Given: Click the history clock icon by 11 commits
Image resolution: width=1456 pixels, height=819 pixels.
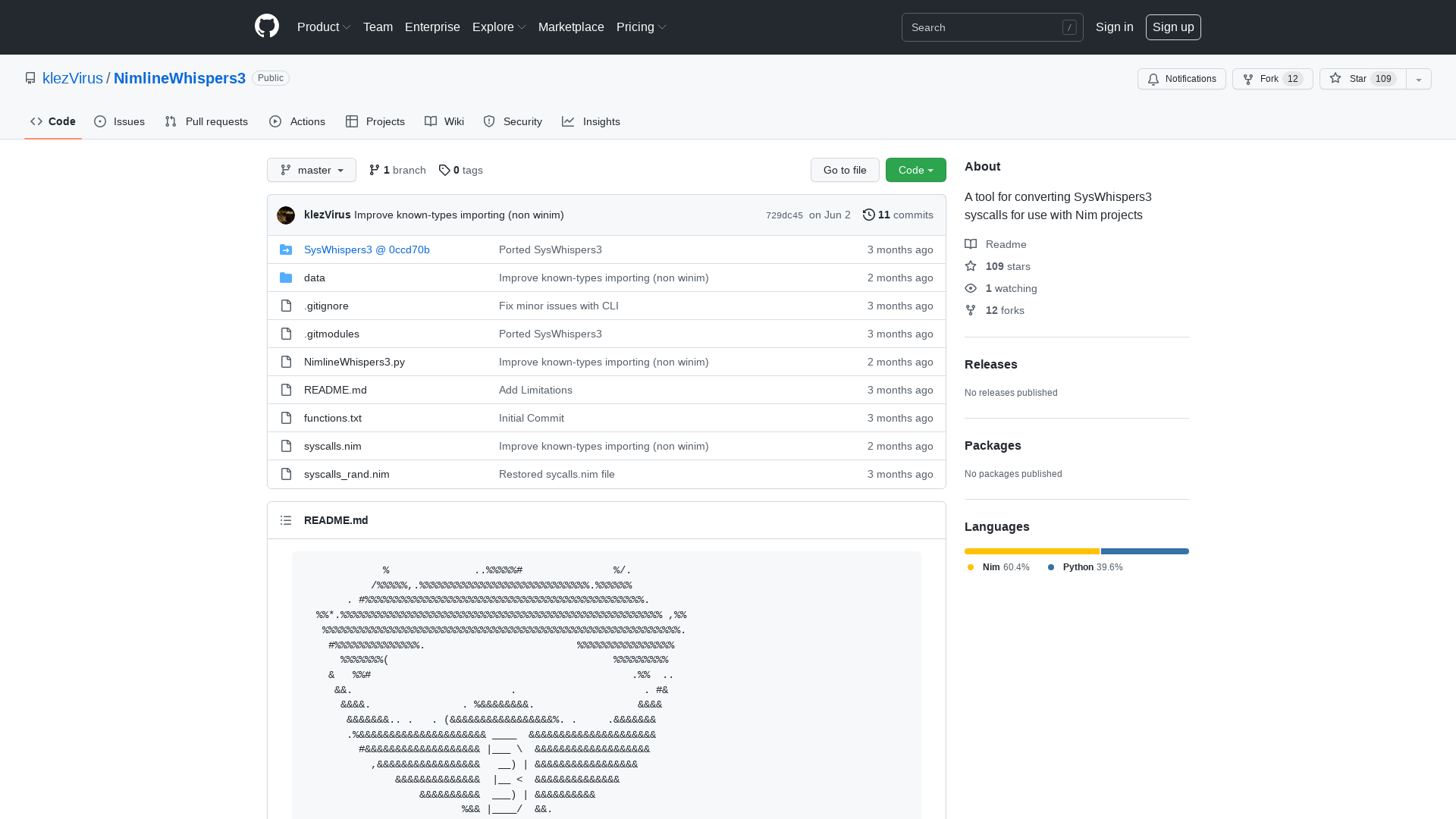Looking at the screenshot, I should click(869, 215).
